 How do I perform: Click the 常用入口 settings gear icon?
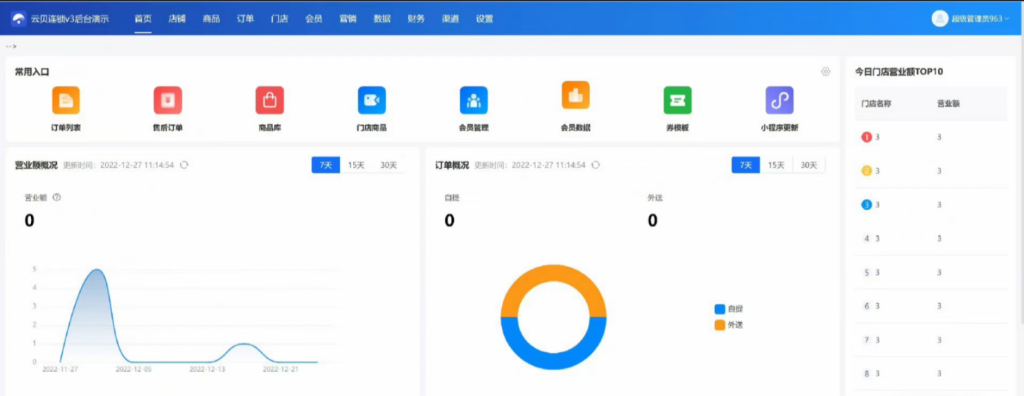(x=825, y=72)
